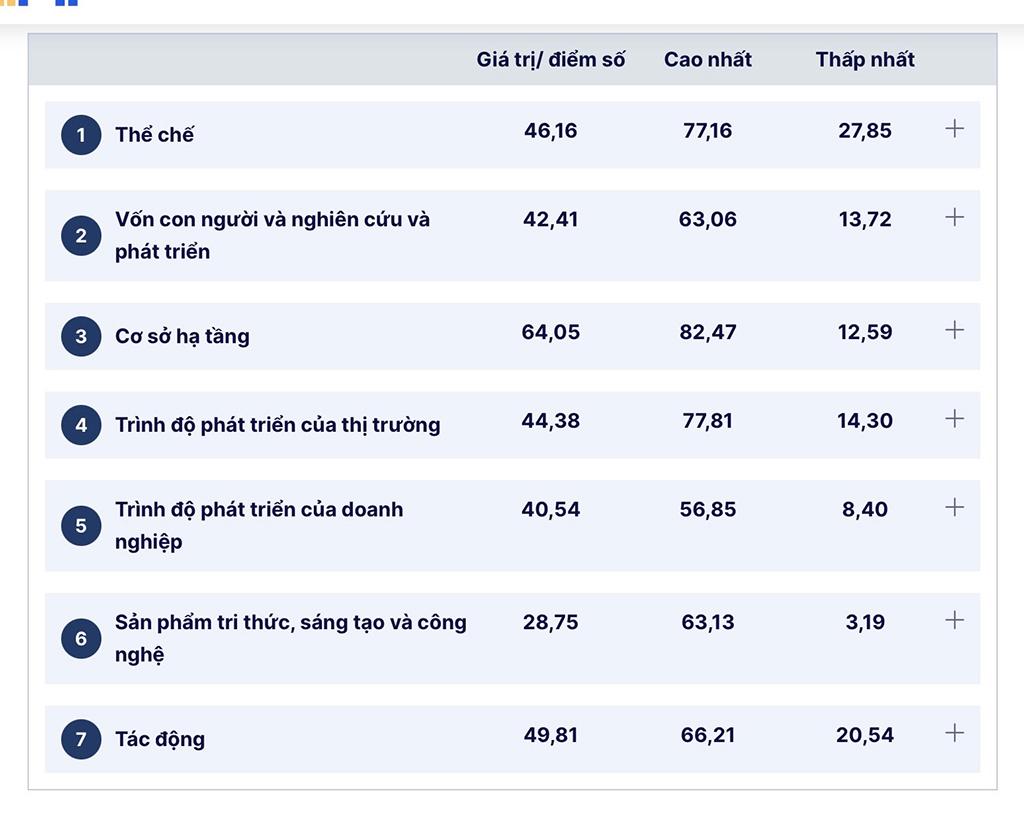Click badge 3 beside Cơ sở hạ tầng

point(81,335)
